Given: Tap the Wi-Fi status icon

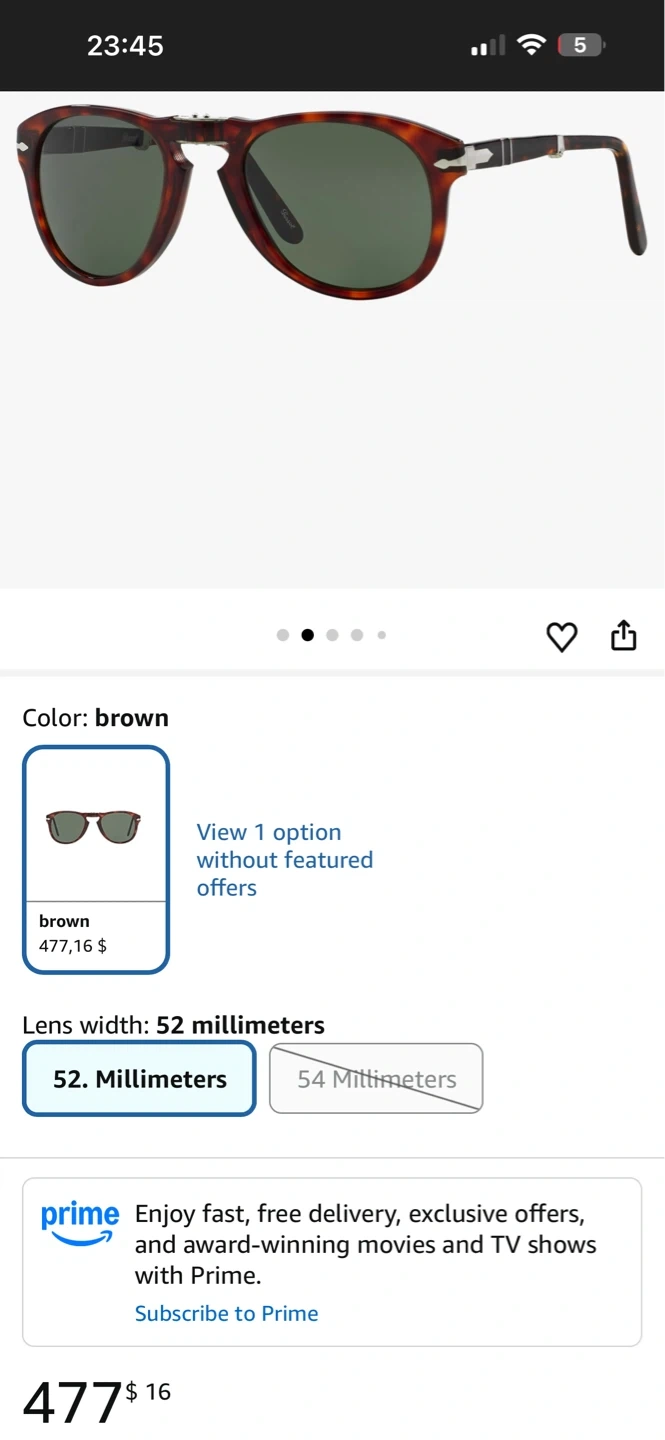Looking at the screenshot, I should click(x=532, y=45).
